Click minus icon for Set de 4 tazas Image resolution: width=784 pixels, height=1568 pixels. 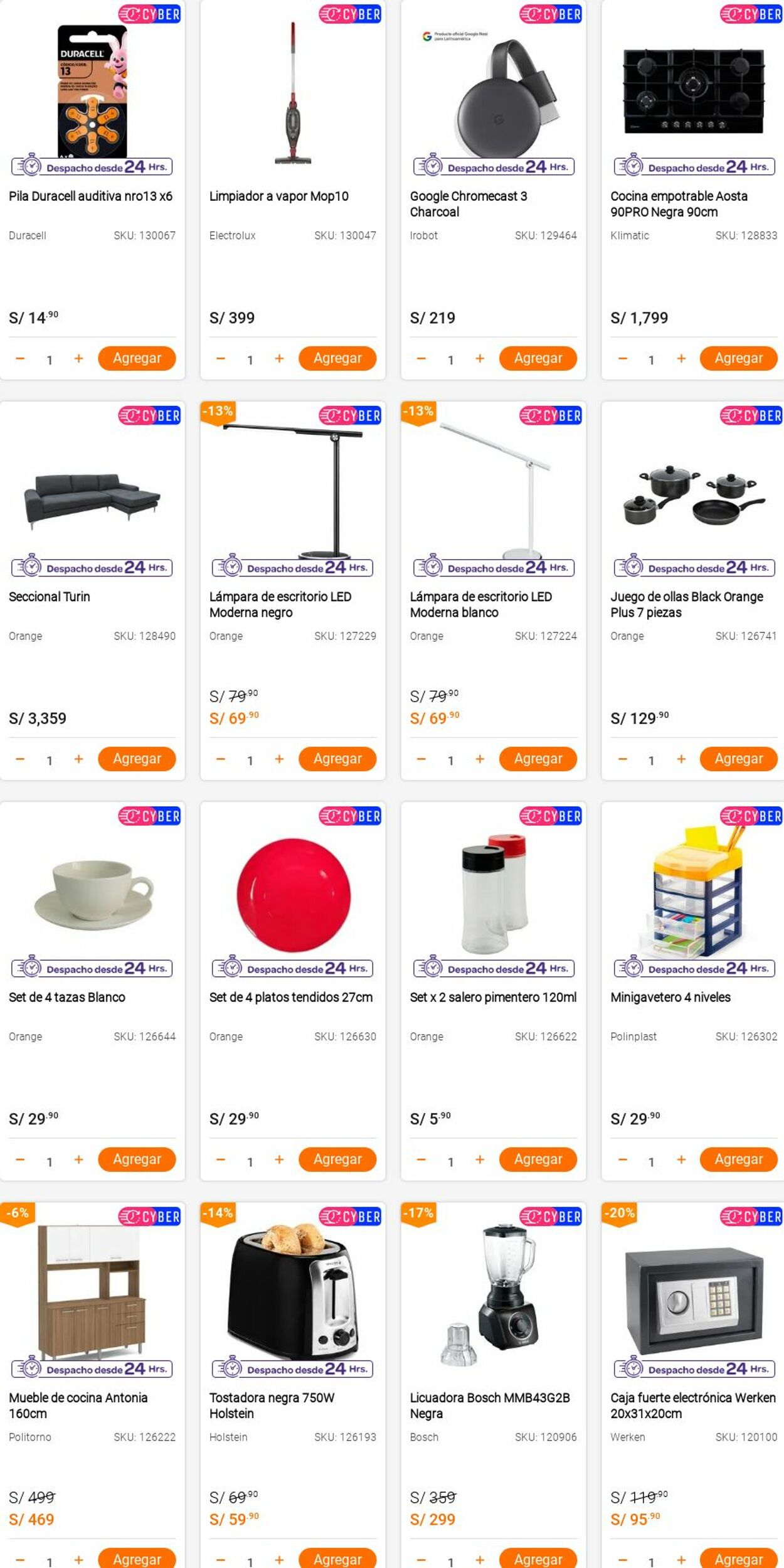point(20,1160)
